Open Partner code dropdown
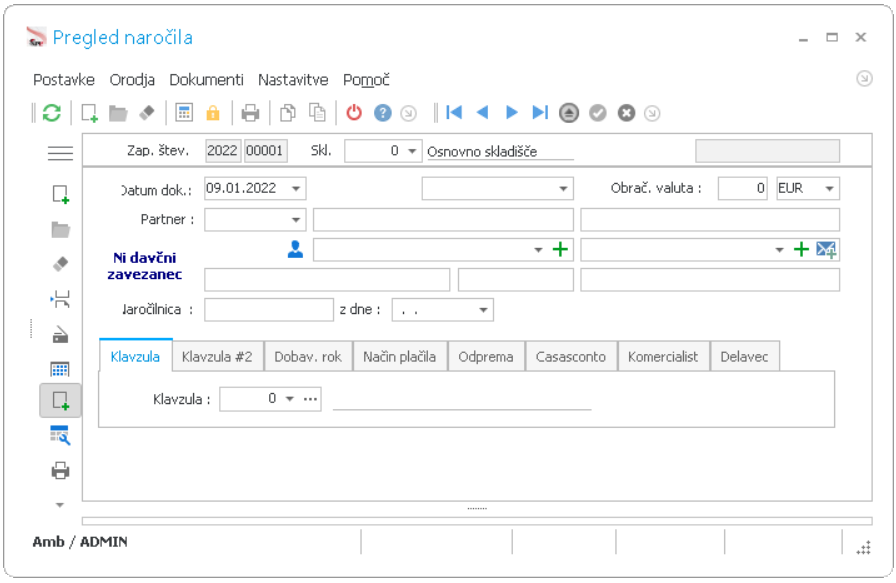The image size is (896, 583). (296, 219)
